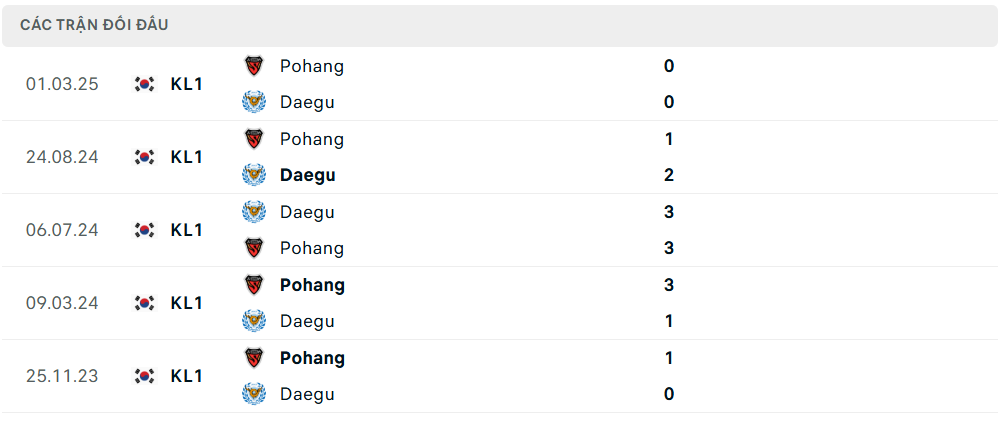Open the KL1 league link for 25.11.23
Screen dimensions: 1003x422
pyautogui.click(x=187, y=376)
